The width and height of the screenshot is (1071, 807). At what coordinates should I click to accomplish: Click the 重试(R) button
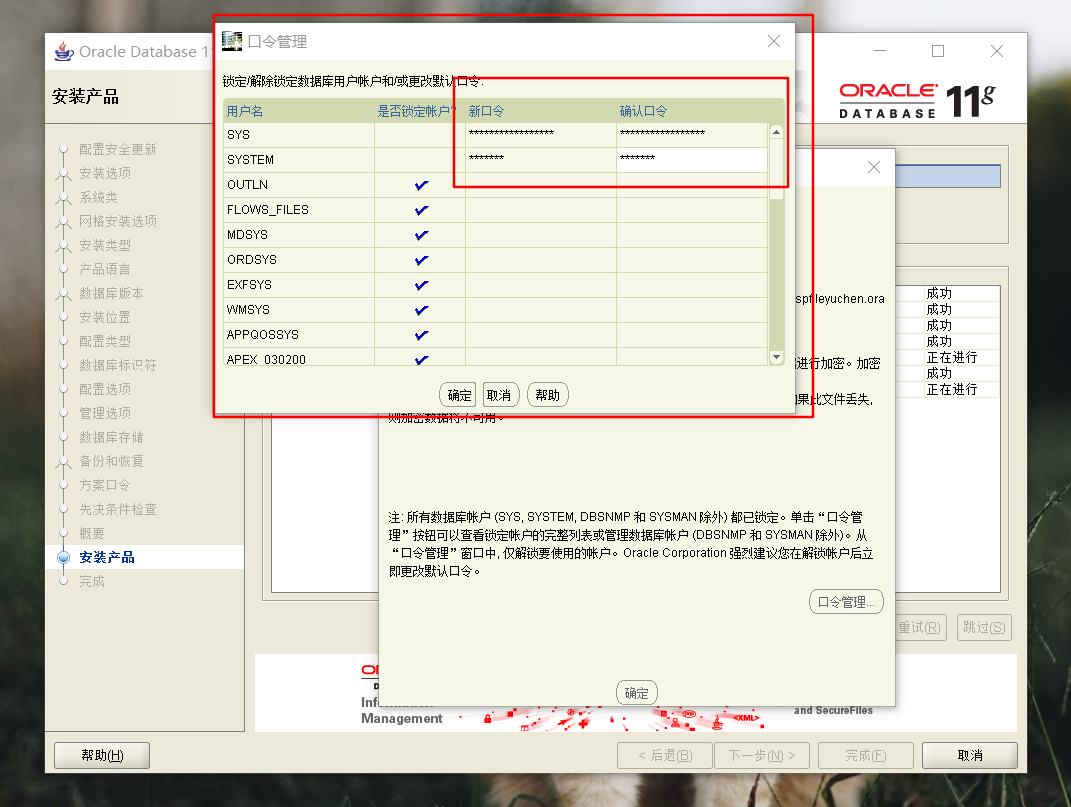(x=919, y=627)
